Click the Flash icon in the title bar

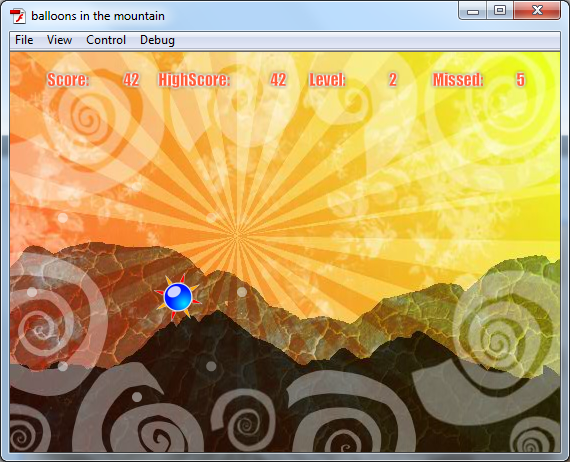[17, 16]
